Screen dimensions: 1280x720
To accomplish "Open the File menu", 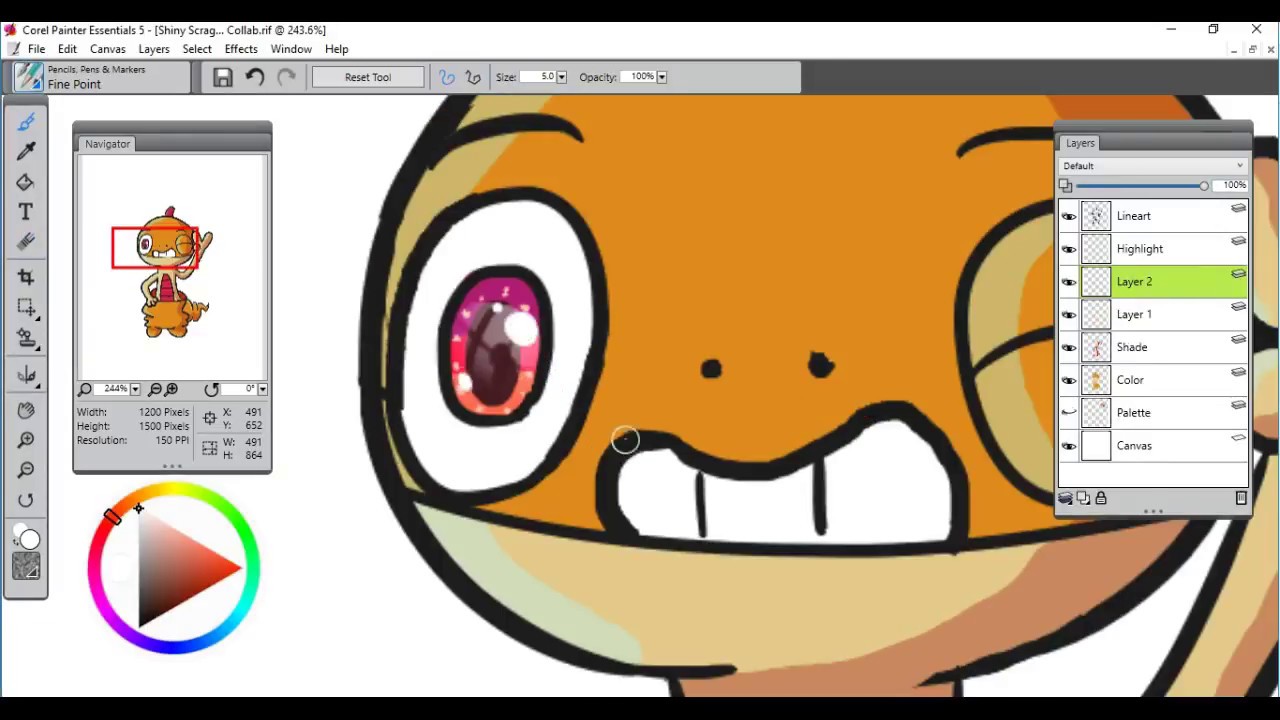I will click(36, 49).
